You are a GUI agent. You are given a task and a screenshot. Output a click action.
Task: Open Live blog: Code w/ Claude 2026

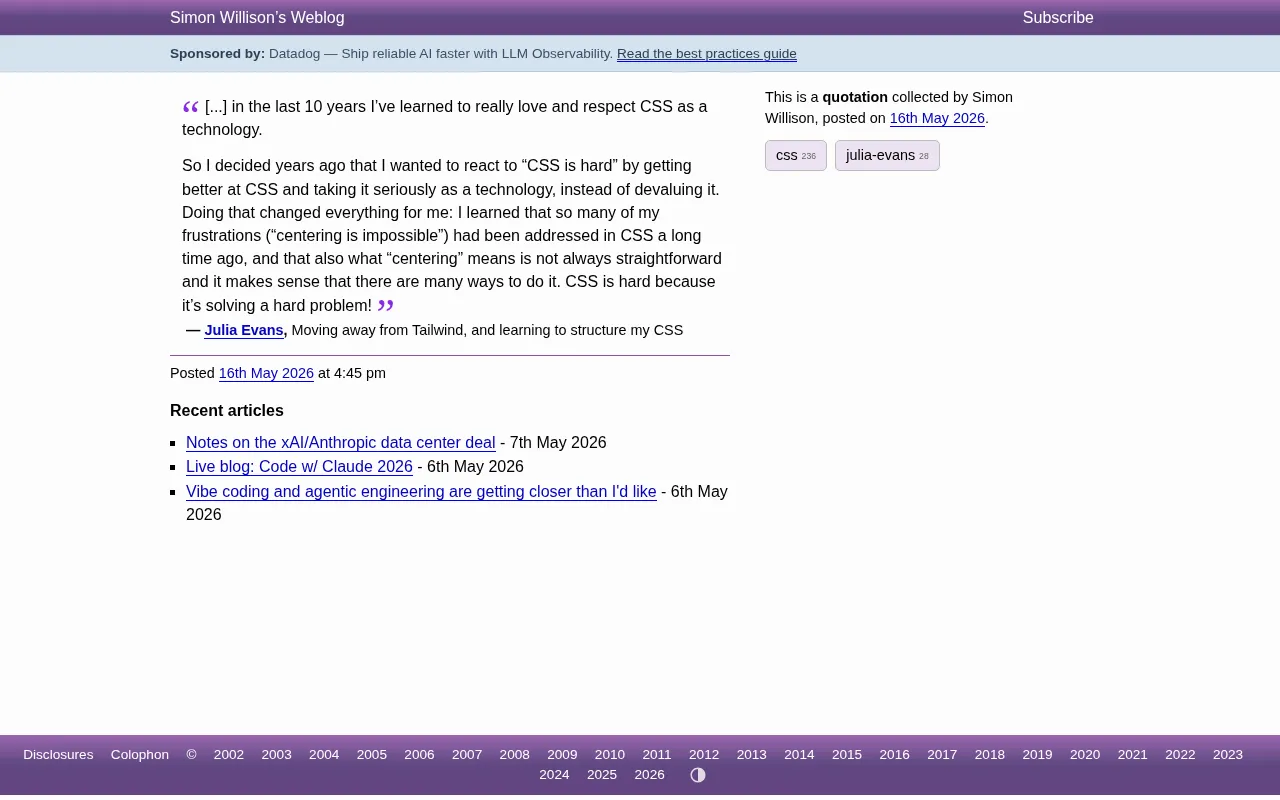point(299,467)
